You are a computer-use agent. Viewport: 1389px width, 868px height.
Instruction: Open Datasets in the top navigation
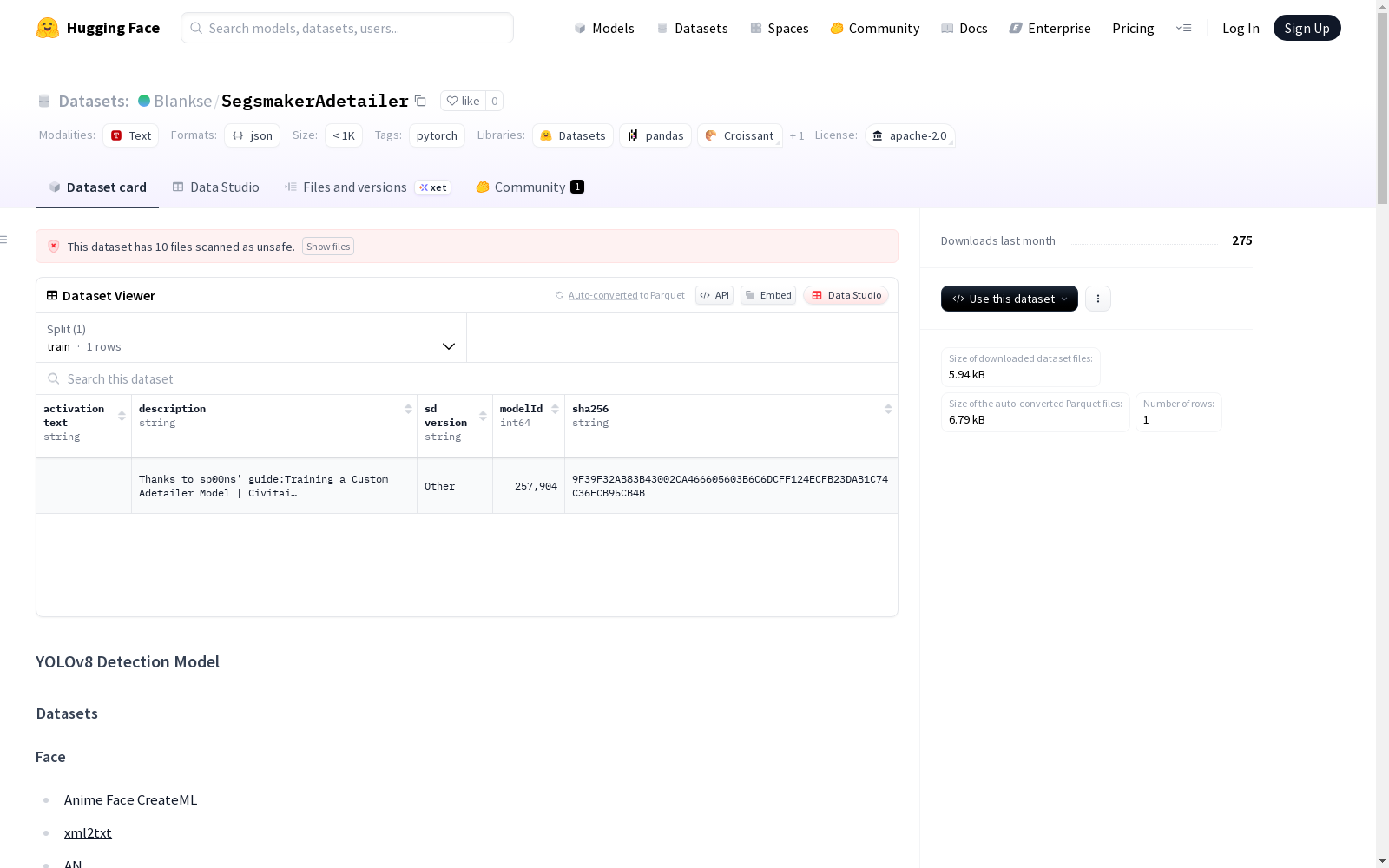[x=693, y=28]
